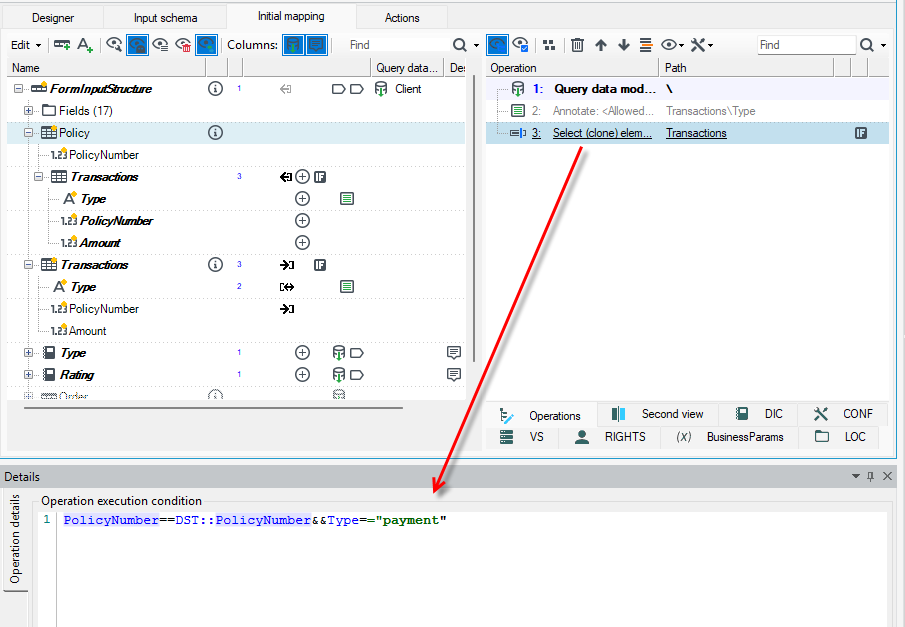Pin the Details panel
The image size is (905, 627).
pos(870,476)
